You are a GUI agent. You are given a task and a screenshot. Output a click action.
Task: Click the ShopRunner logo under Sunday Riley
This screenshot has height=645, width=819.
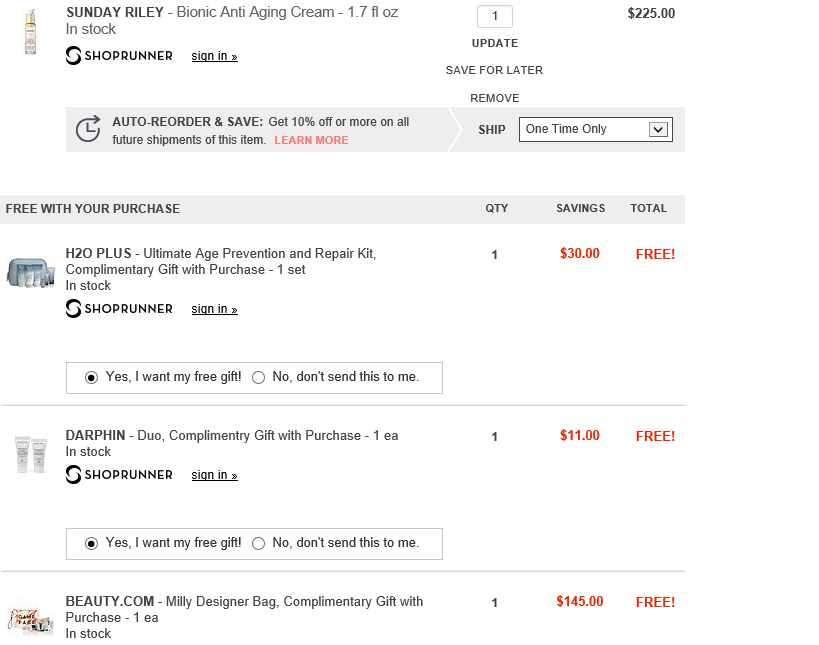coord(119,56)
